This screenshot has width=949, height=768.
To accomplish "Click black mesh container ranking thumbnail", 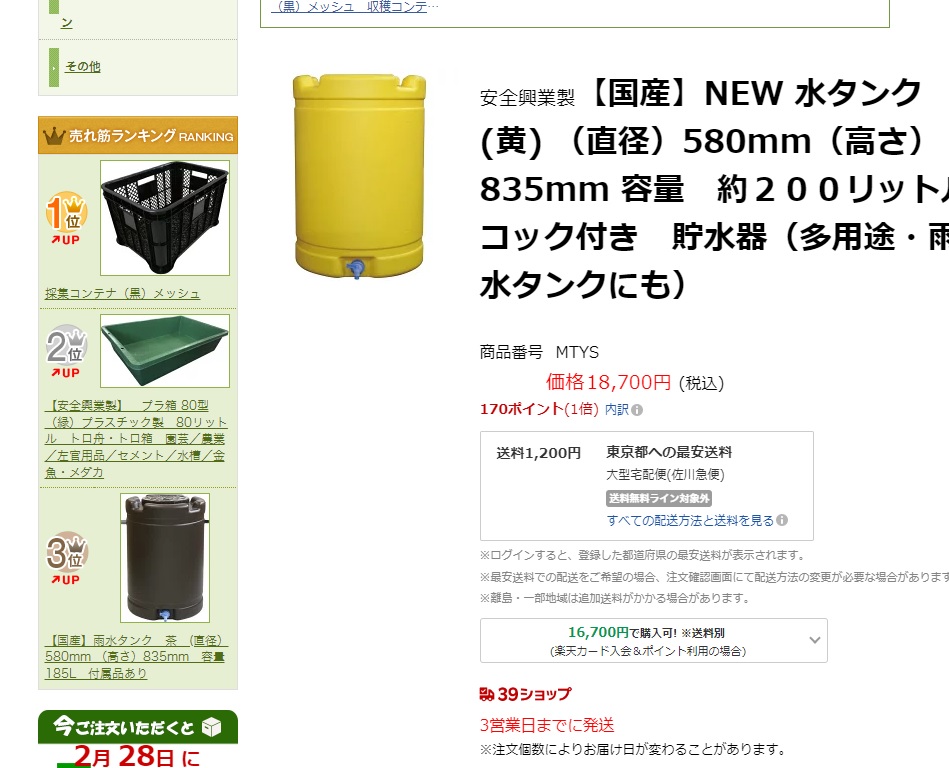I will (x=165, y=218).
